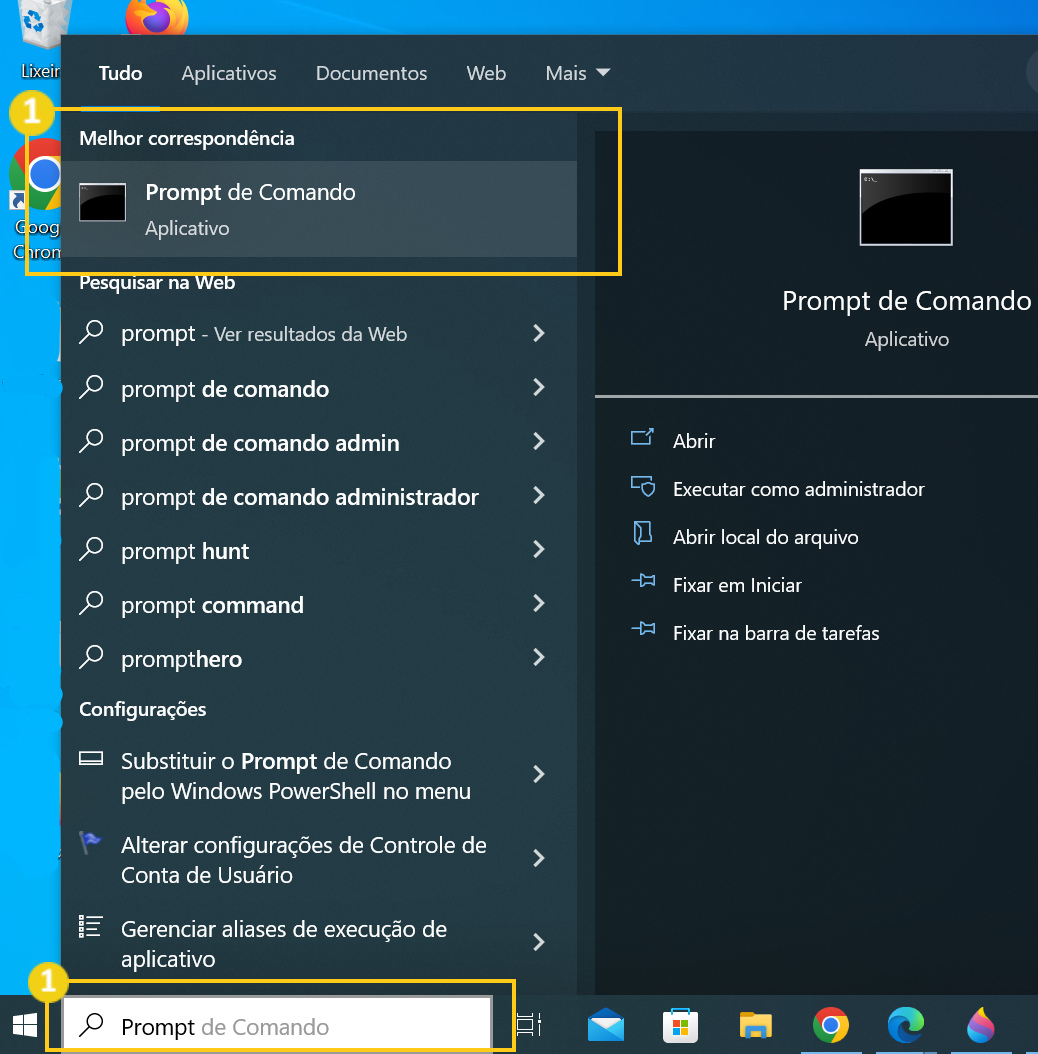Click Fixar em Iniciar
The image size is (1038, 1054).
(737, 585)
